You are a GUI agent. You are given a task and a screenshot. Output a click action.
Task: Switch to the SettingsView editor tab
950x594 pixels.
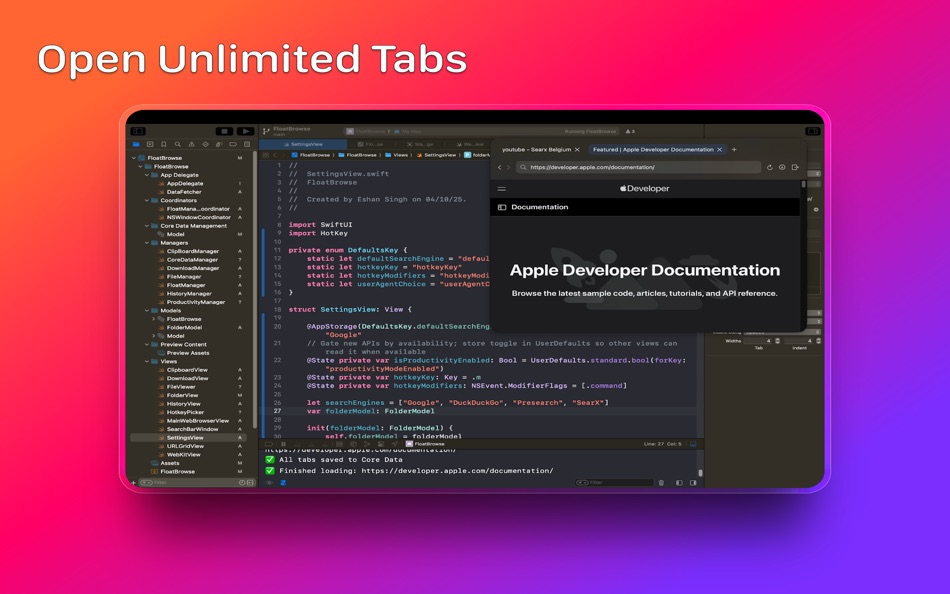point(303,144)
